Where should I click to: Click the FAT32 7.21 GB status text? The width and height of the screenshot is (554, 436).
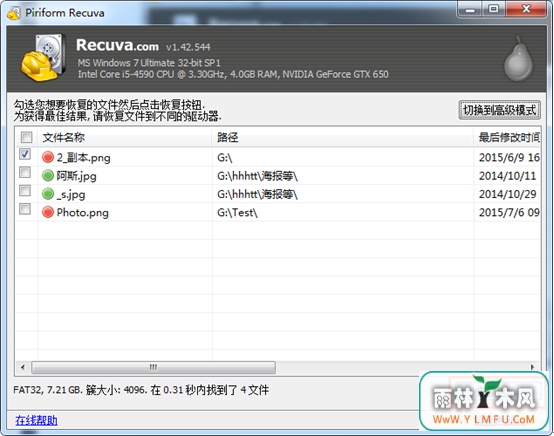pos(141,390)
